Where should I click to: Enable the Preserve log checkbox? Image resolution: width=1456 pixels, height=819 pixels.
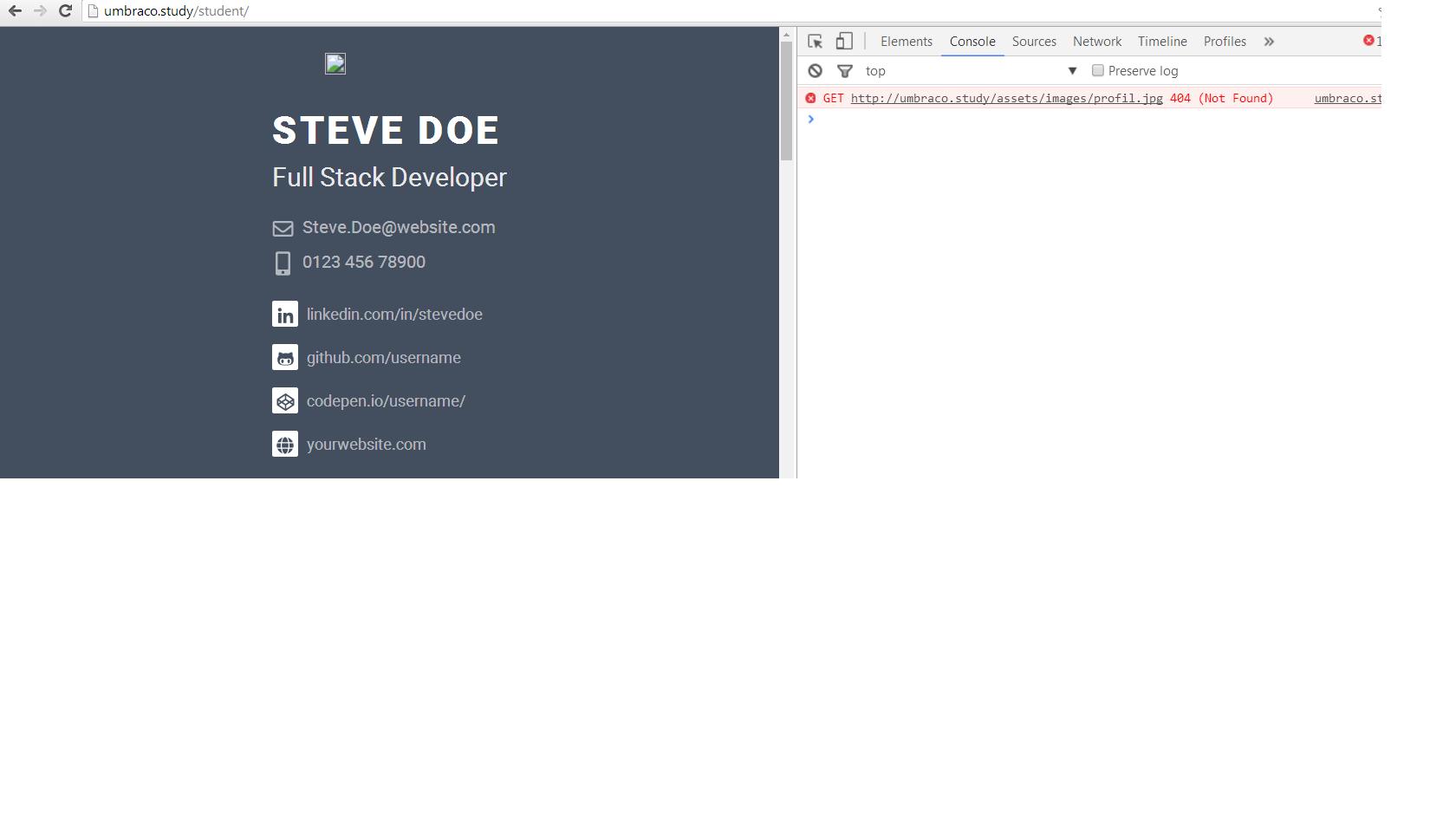(x=1097, y=70)
